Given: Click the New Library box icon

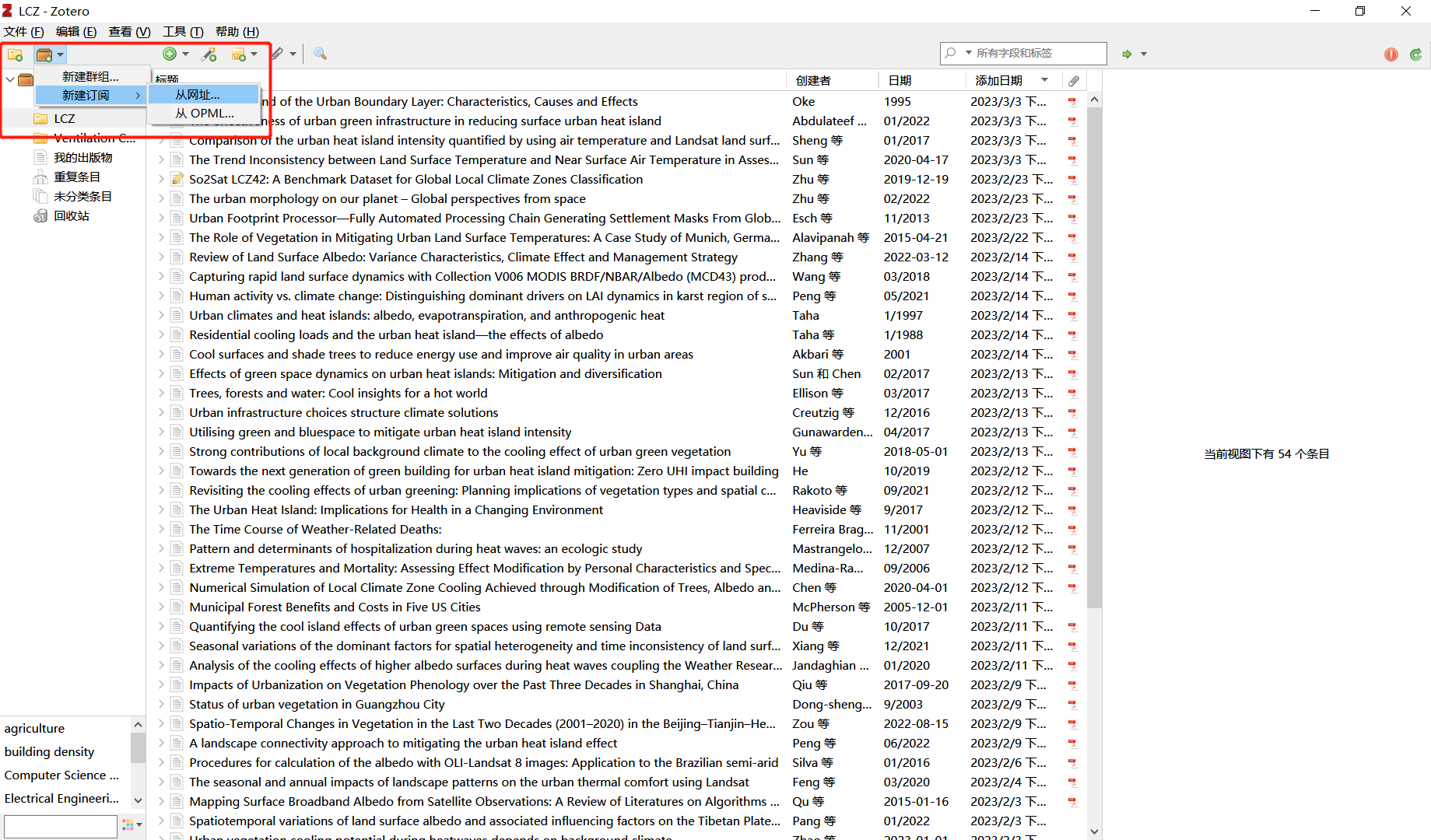Looking at the screenshot, I should tap(44, 54).
